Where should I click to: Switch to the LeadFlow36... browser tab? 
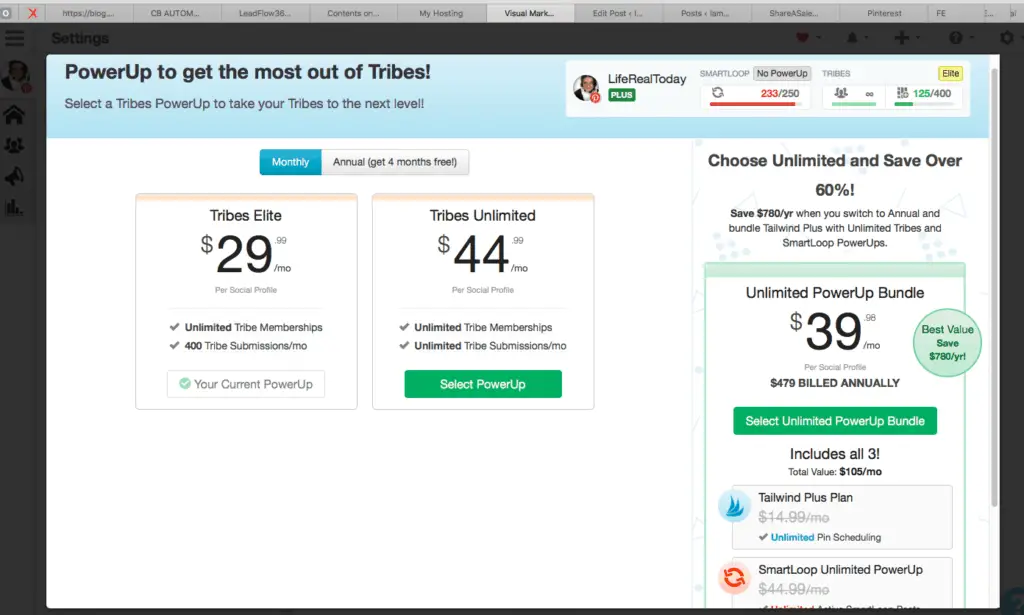click(264, 13)
